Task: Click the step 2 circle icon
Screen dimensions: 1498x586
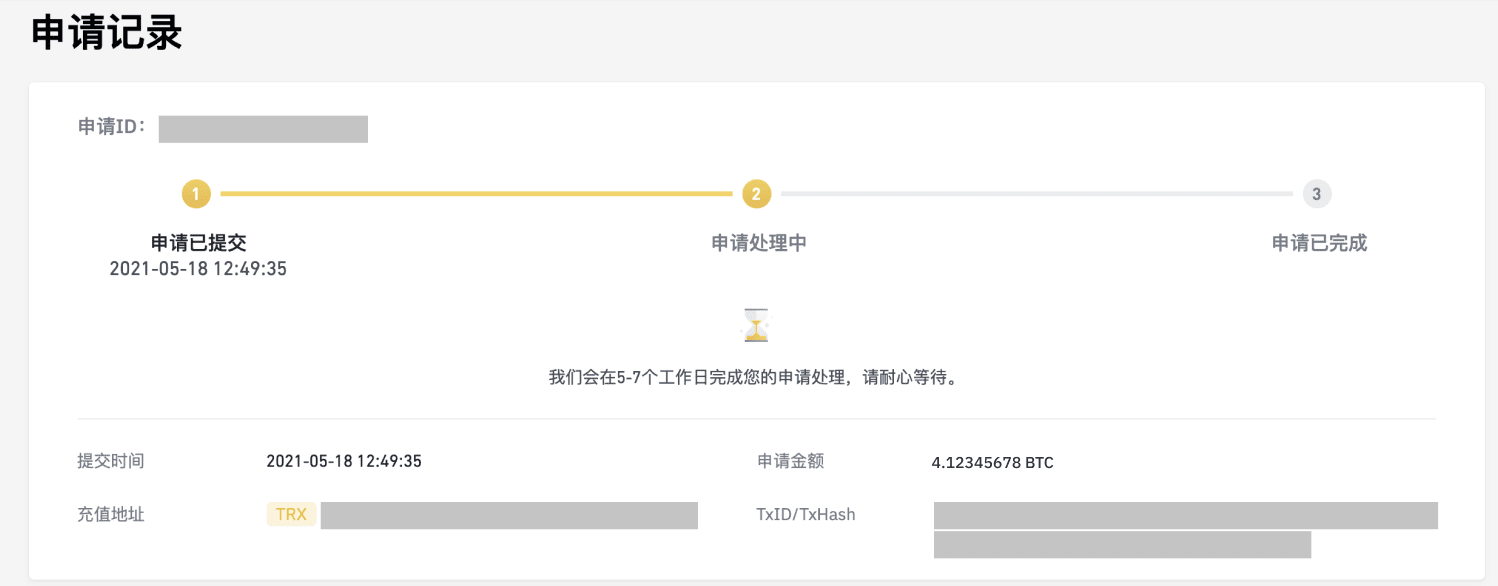Action: pyautogui.click(x=756, y=194)
